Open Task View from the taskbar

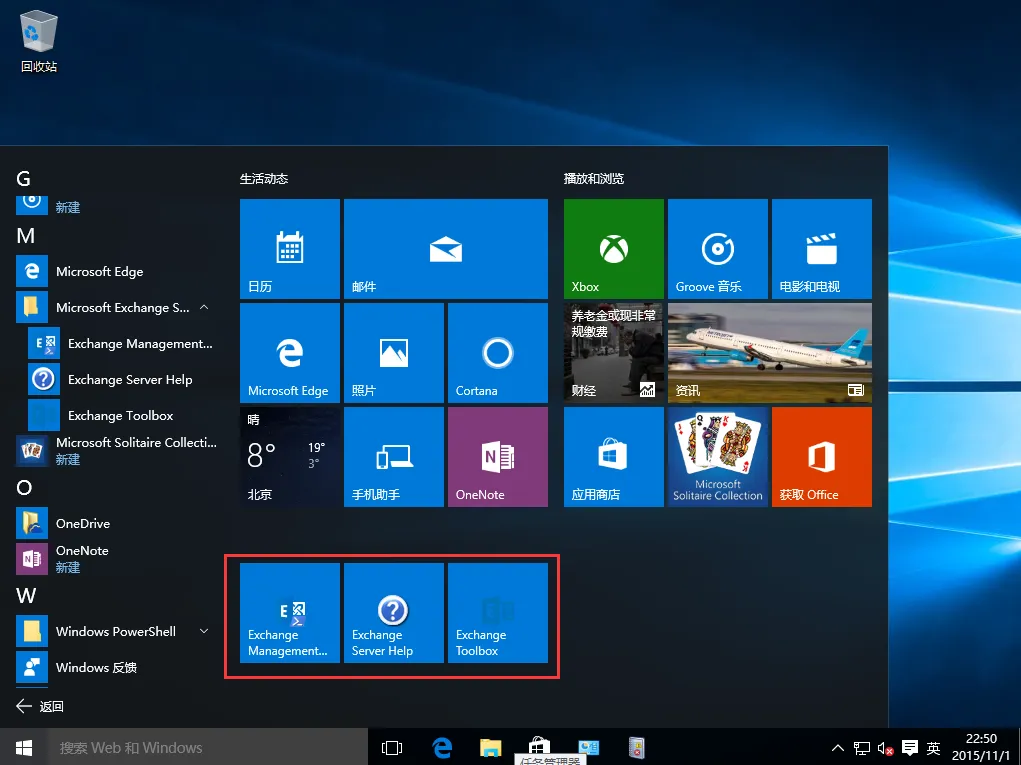pos(392,747)
